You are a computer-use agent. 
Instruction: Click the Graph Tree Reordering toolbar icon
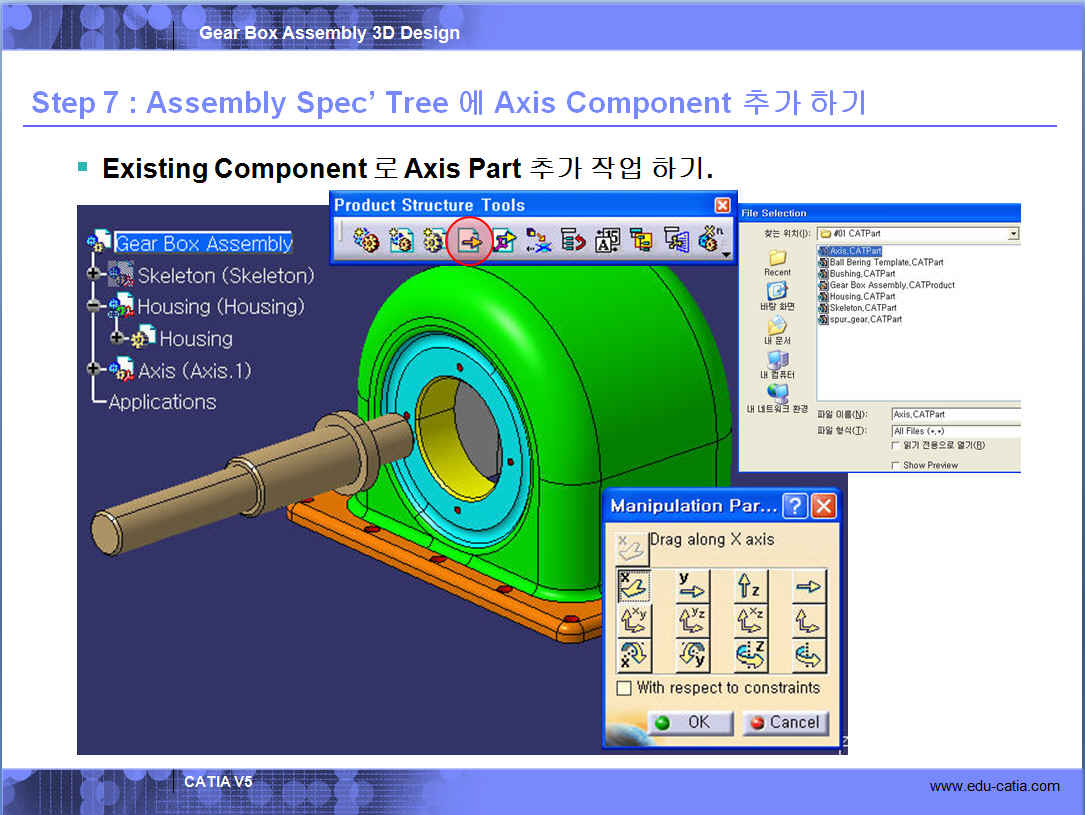coord(573,240)
